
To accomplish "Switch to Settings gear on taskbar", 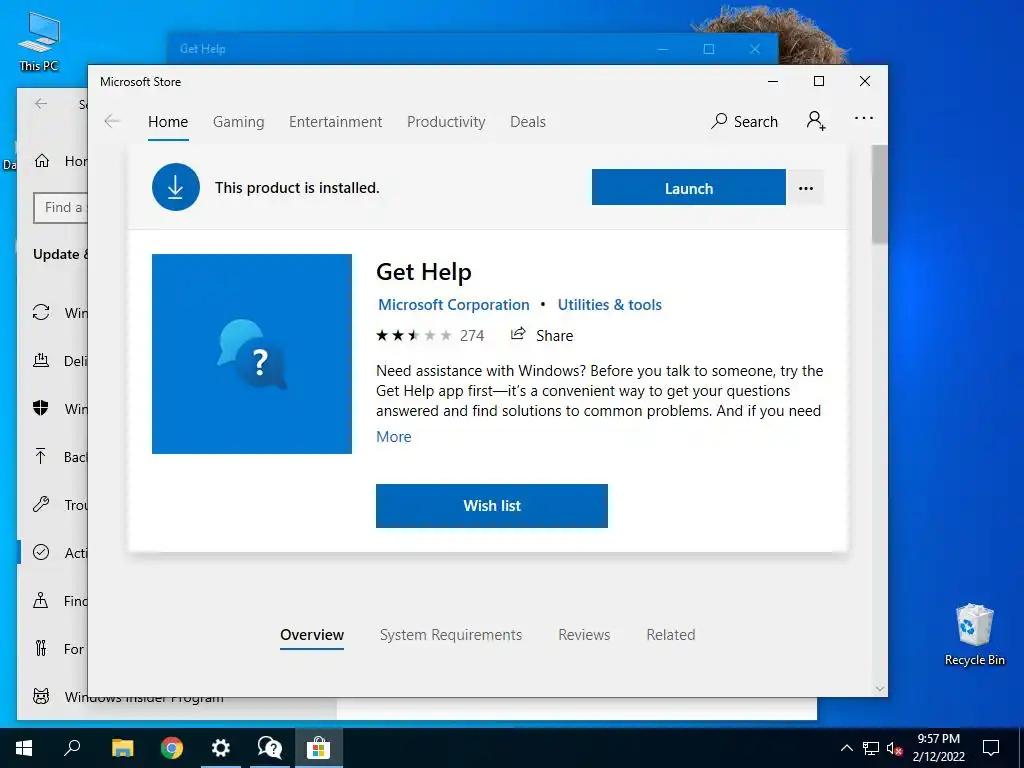I will (x=221, y=748).
